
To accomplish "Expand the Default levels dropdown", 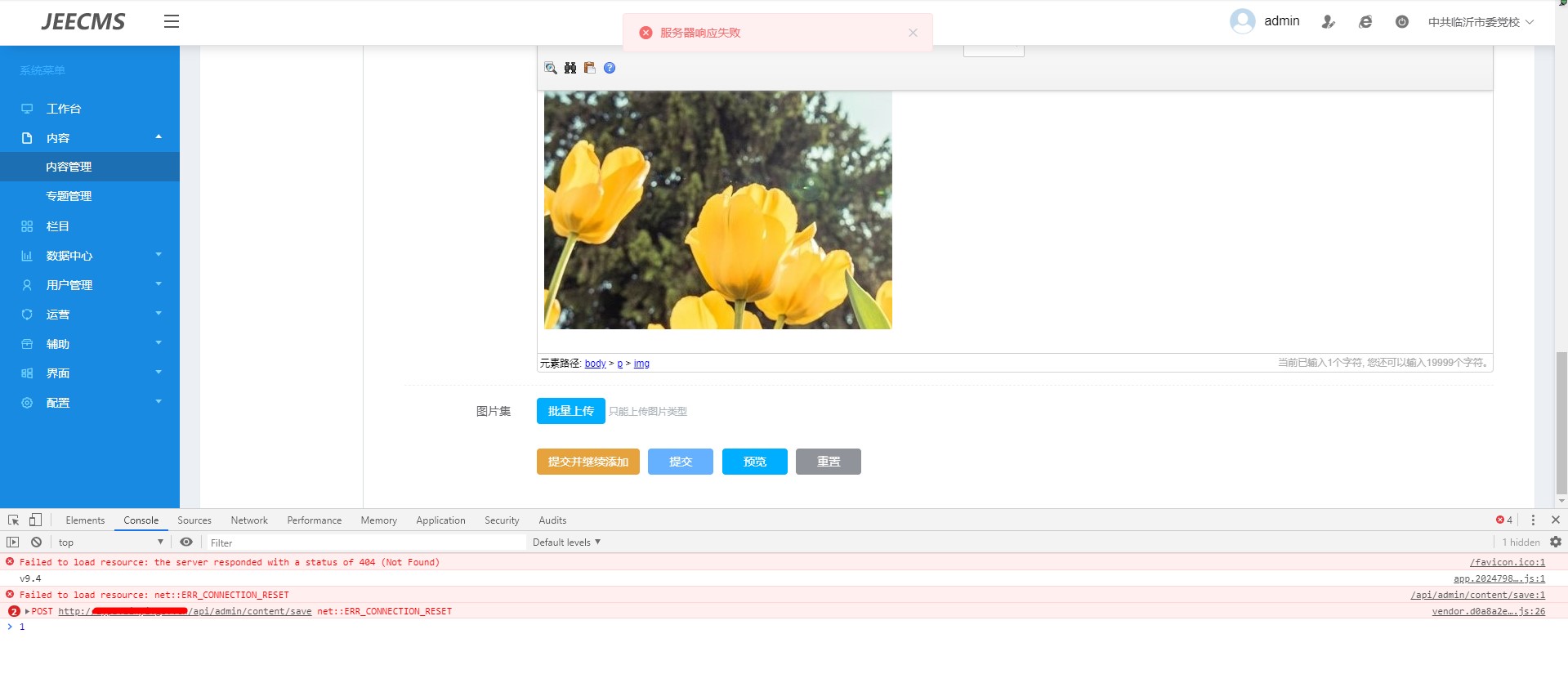I will 566,542.
